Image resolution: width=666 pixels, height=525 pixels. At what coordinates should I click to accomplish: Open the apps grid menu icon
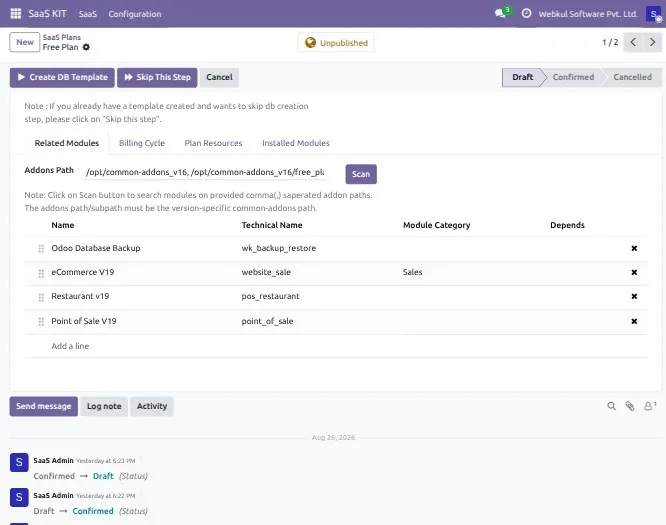coord(16,14)
